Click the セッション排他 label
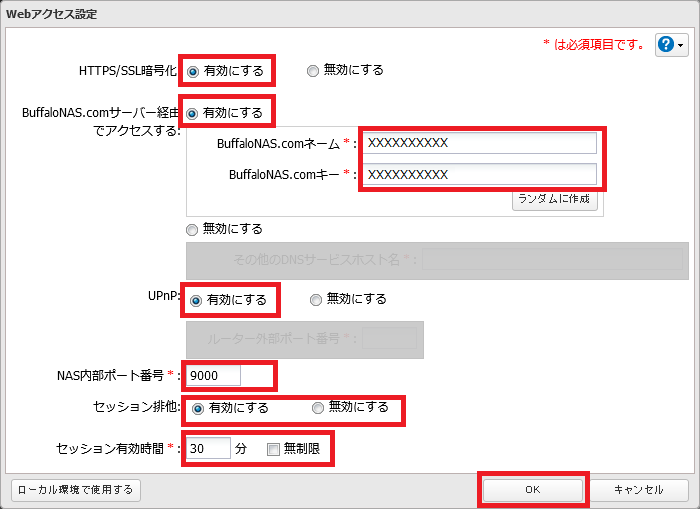Viewport: 700px width, 509px height. pyautogui.click(x=136, y=407)
